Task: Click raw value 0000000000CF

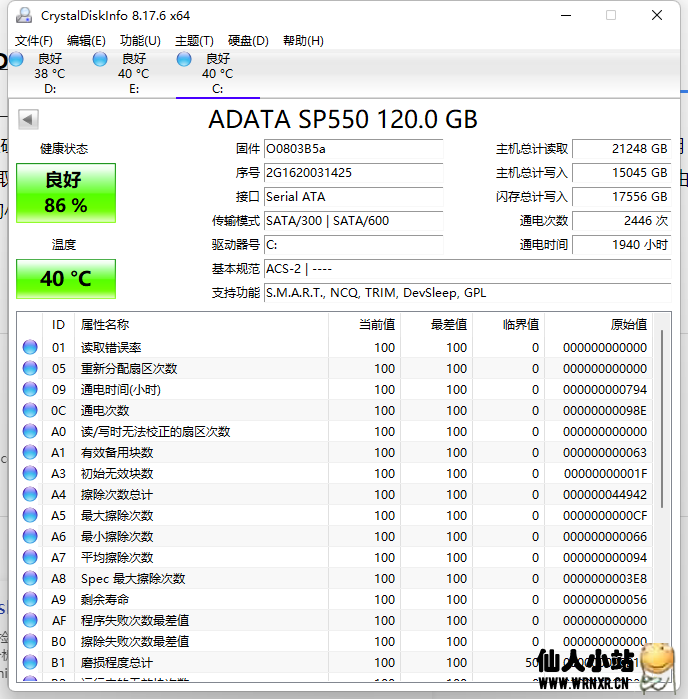Action: tap(605, 515)
